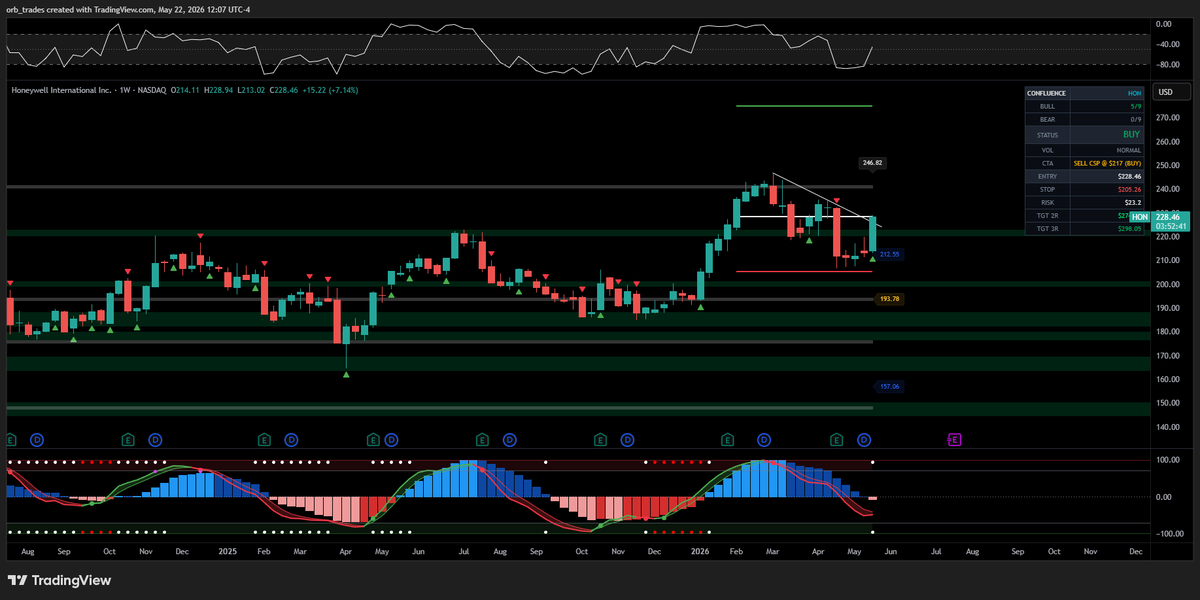The width and height of the screenshot is (1200, 600).
Task: Click the 2025 label on the time axis
Action: point(227,551)
